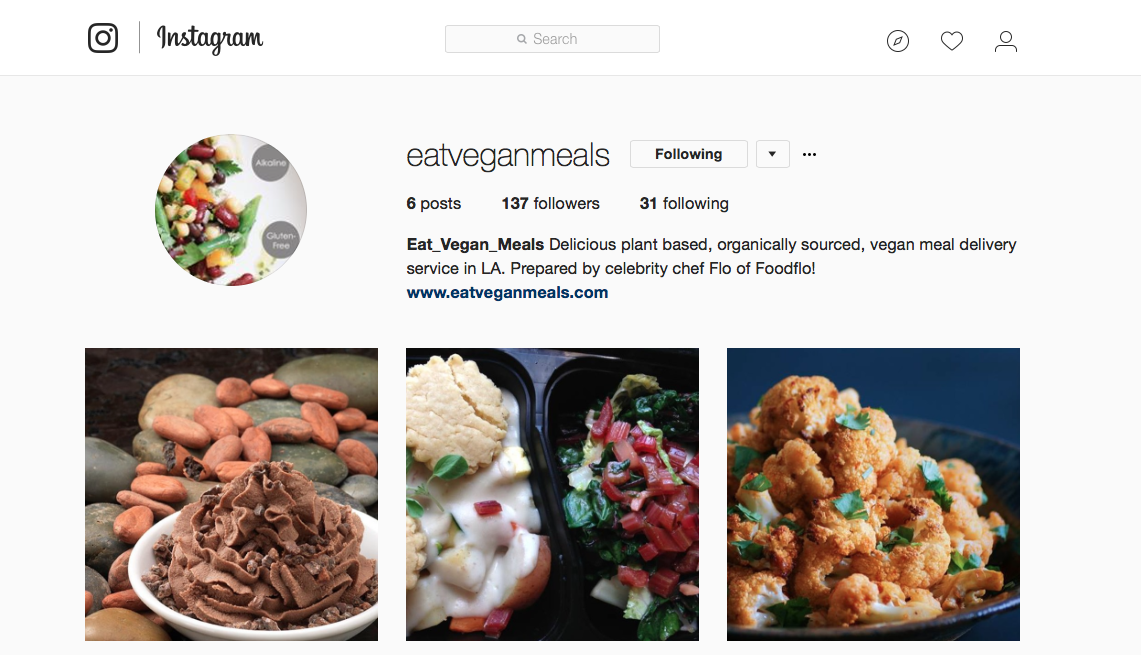Click the magnifier icon in search

pos(522,39)
